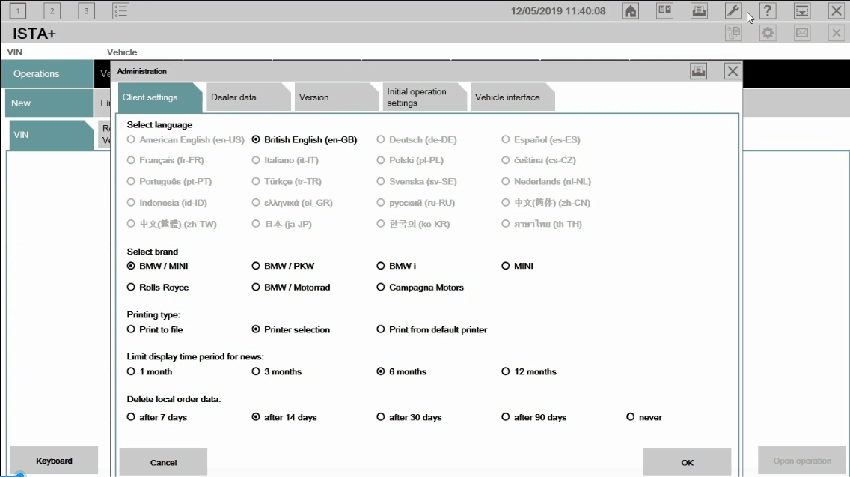Viewport: 850px width, 477px height.
Task: Select the New tab in main window
Action: point(49,103)
